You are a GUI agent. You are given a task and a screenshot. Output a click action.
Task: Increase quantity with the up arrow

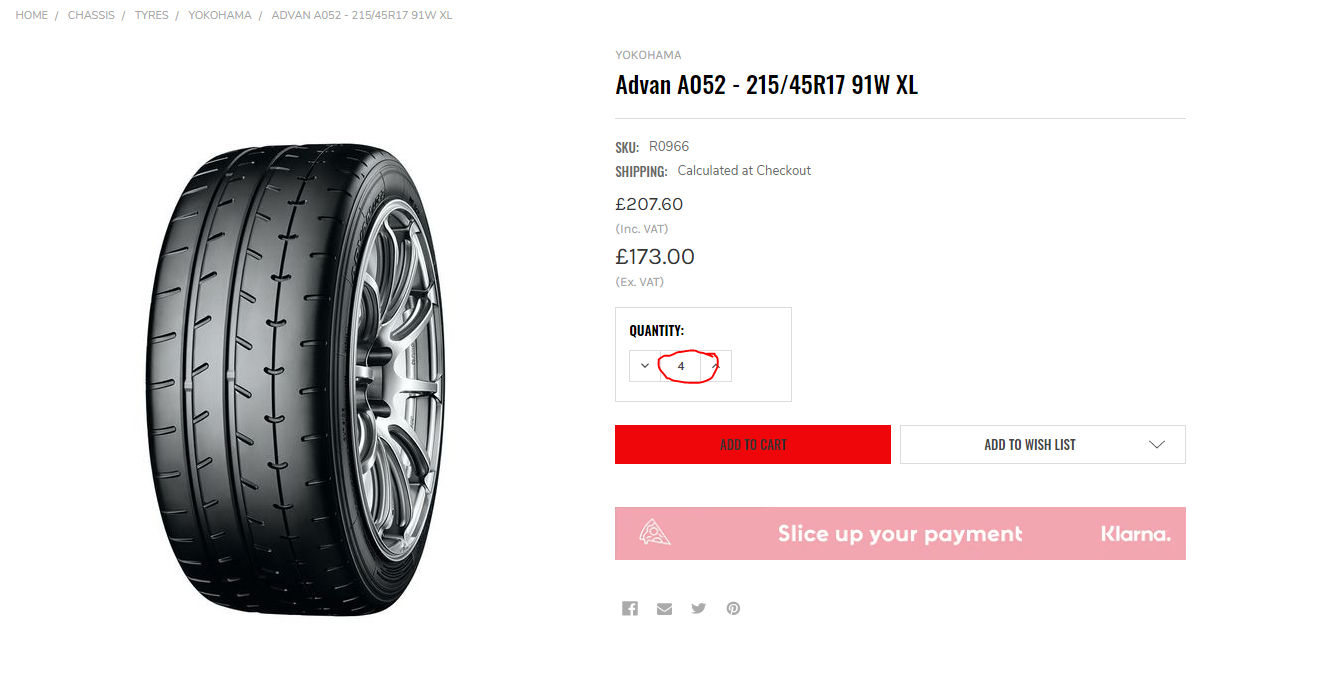click(716, 366)
